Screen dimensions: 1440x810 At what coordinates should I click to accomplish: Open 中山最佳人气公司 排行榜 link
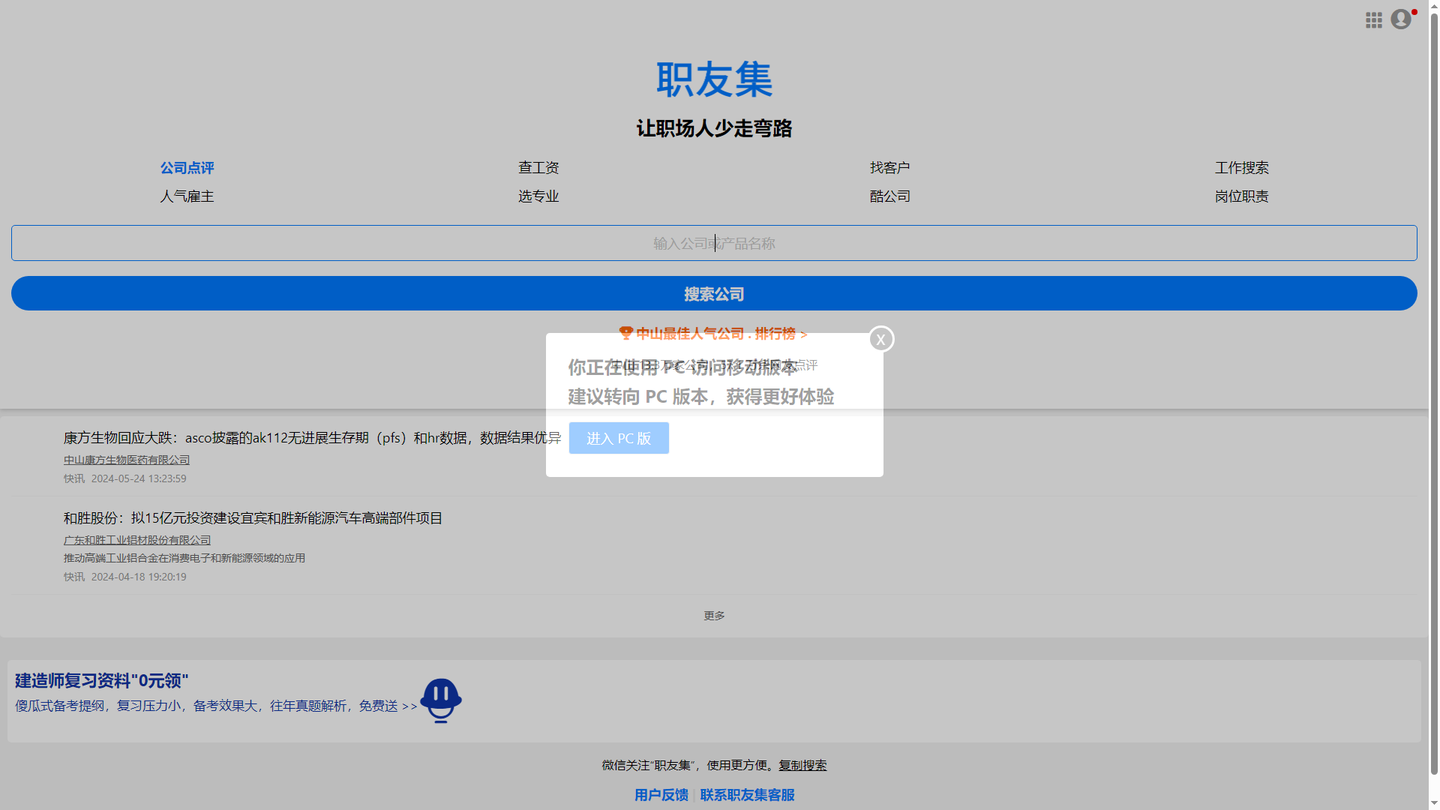721,334
